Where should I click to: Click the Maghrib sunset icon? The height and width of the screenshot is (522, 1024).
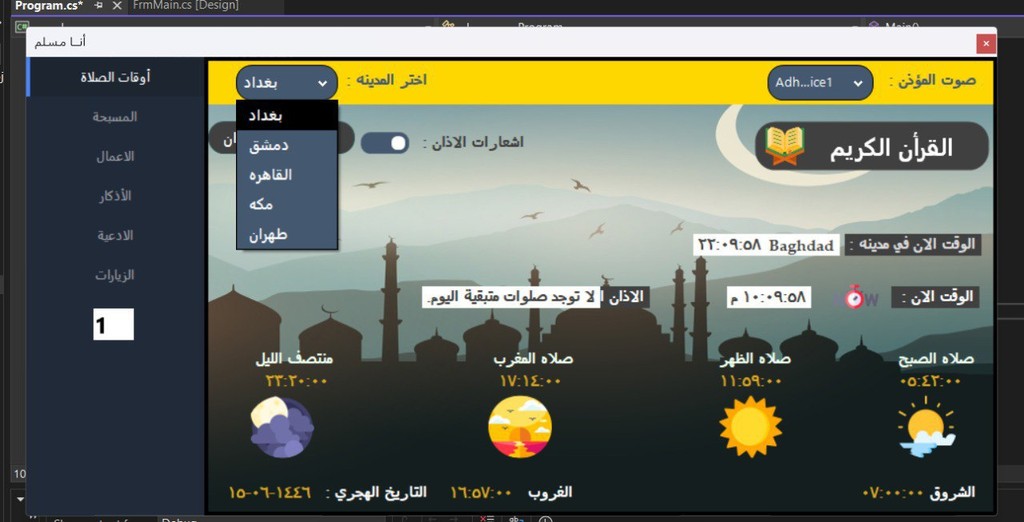click(x=520, y=427)
